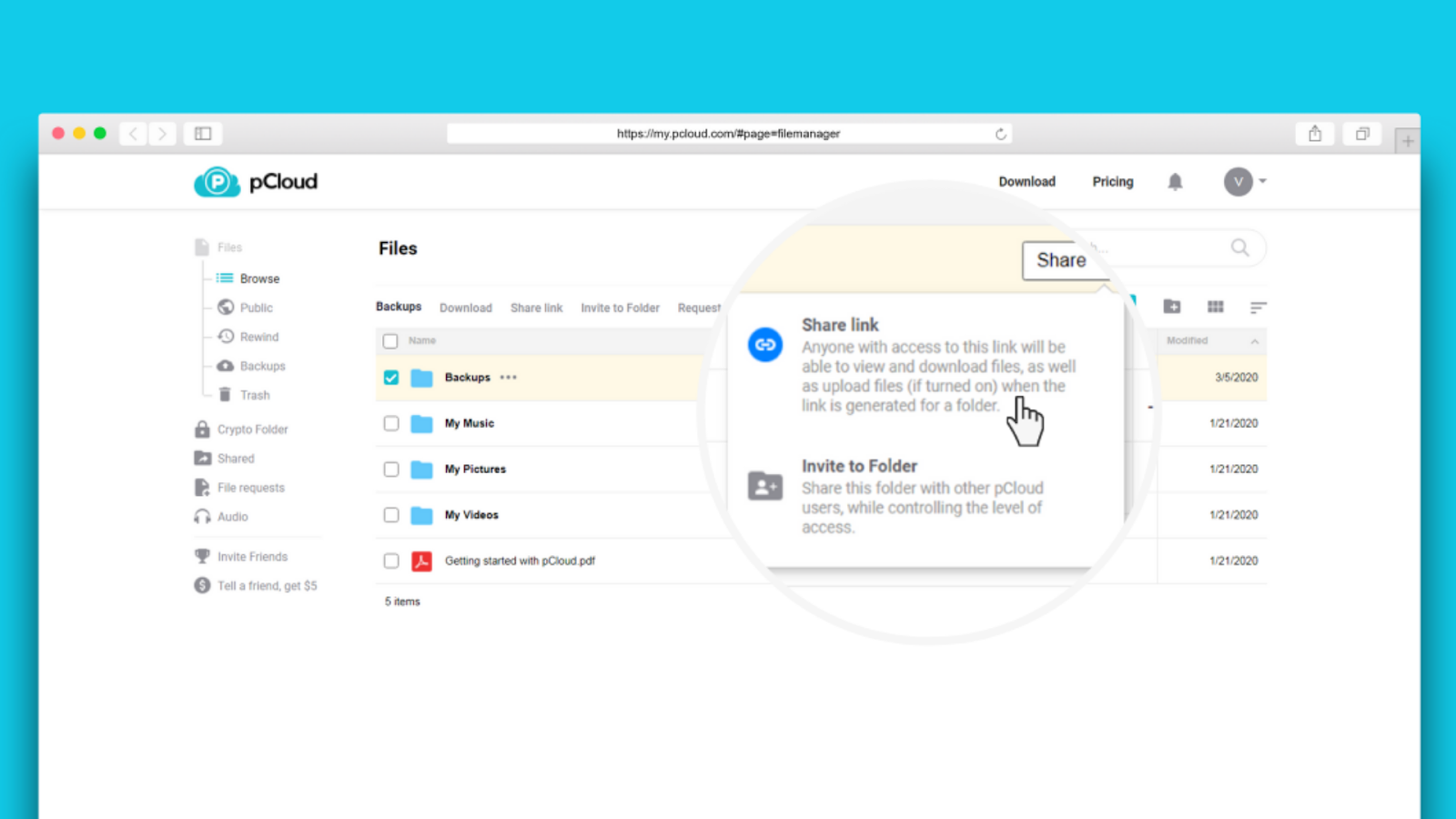1456x819 pixels.
Task: Open Getting started with pCloud.pdf
Action: [520, 561]
